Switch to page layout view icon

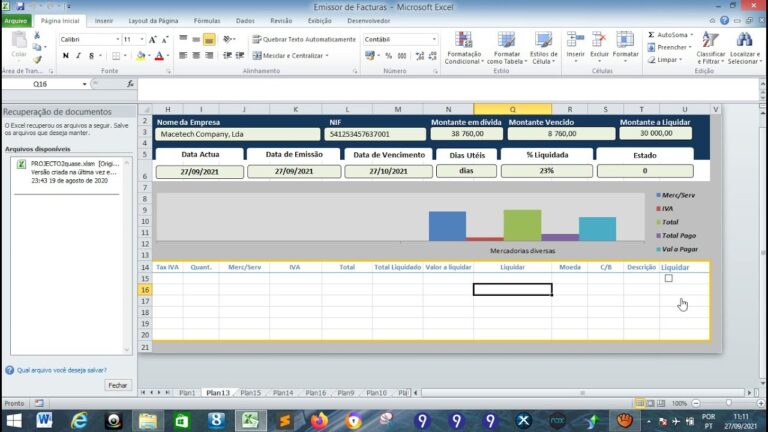tap(650, 403)
